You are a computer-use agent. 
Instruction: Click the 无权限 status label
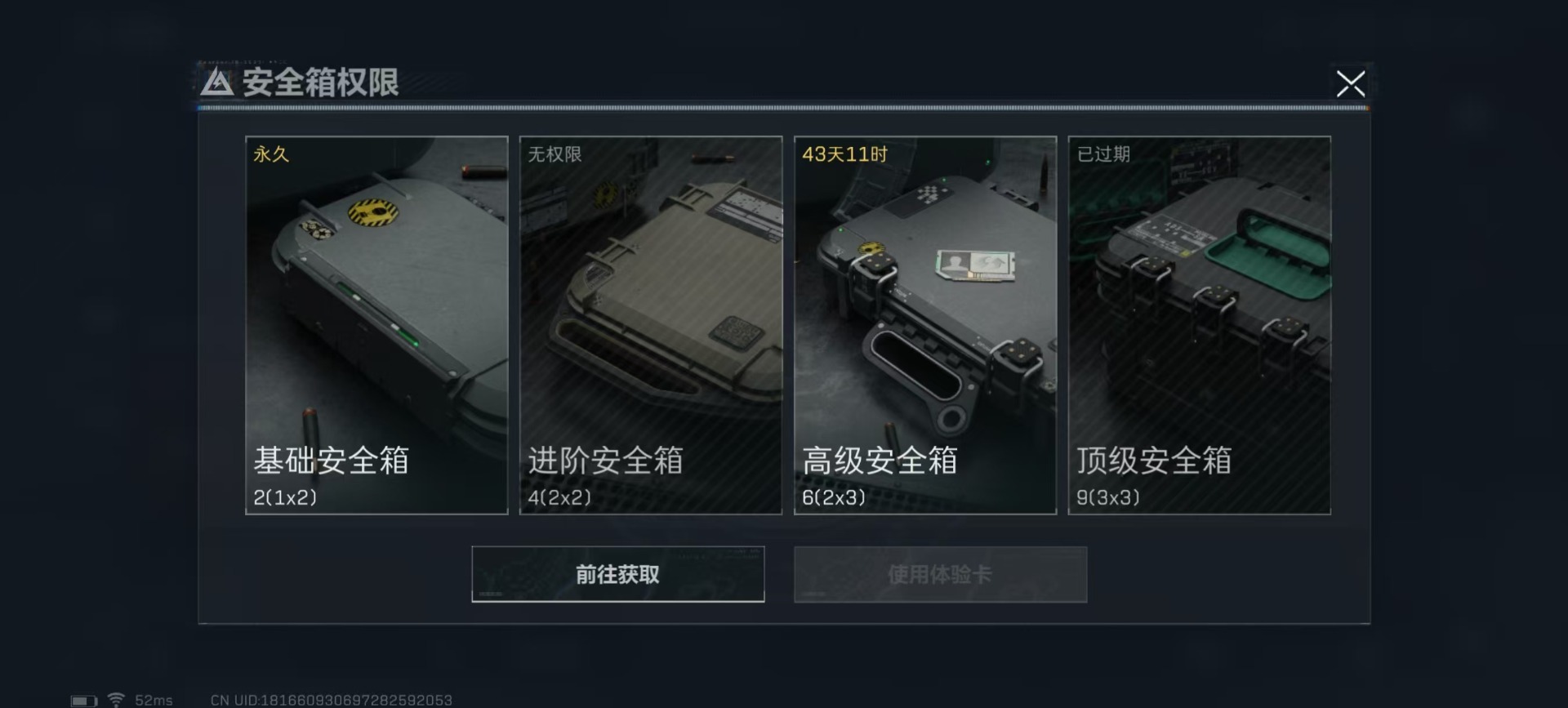point(555,154)
